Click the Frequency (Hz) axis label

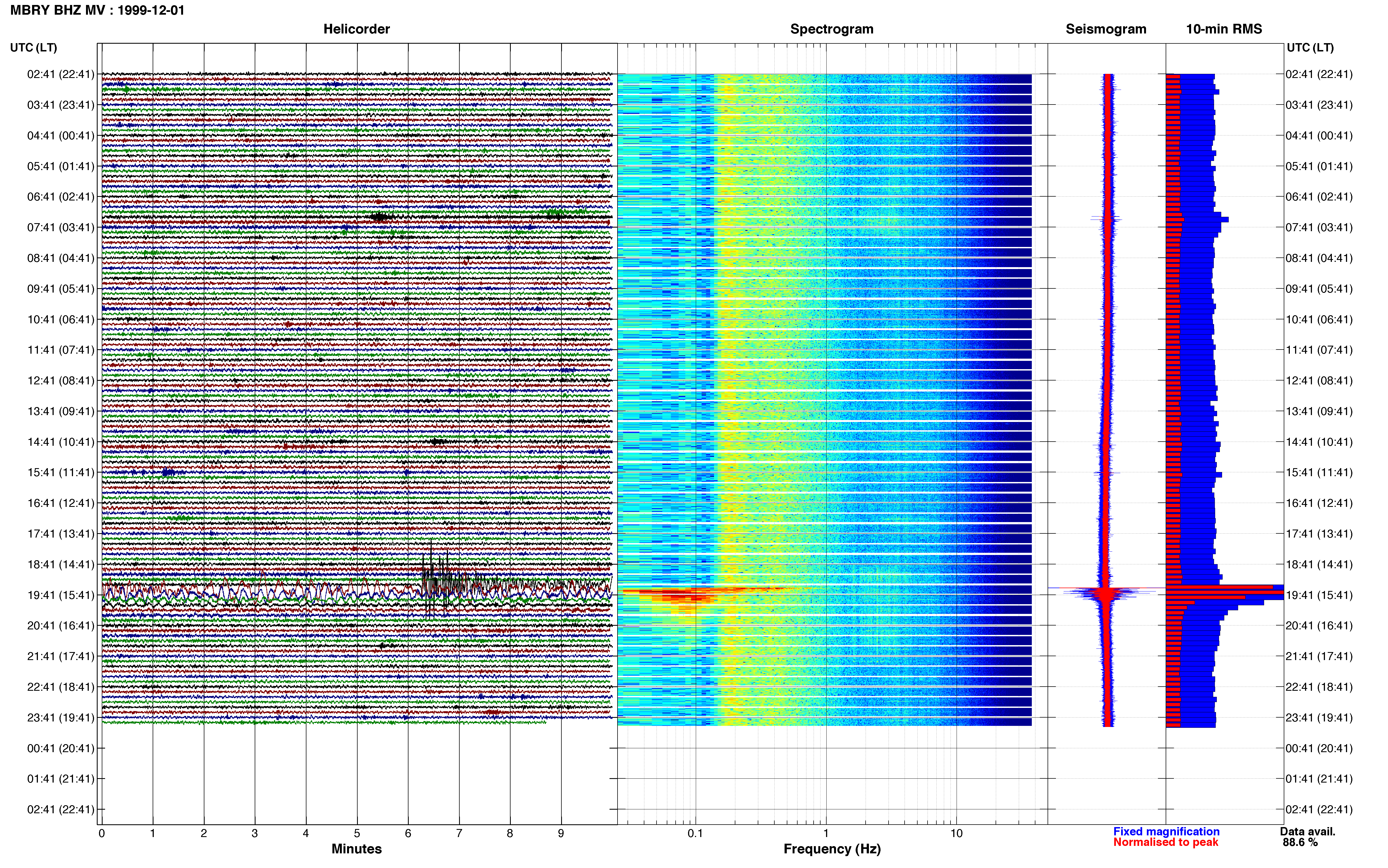click(x=832, y=849)
